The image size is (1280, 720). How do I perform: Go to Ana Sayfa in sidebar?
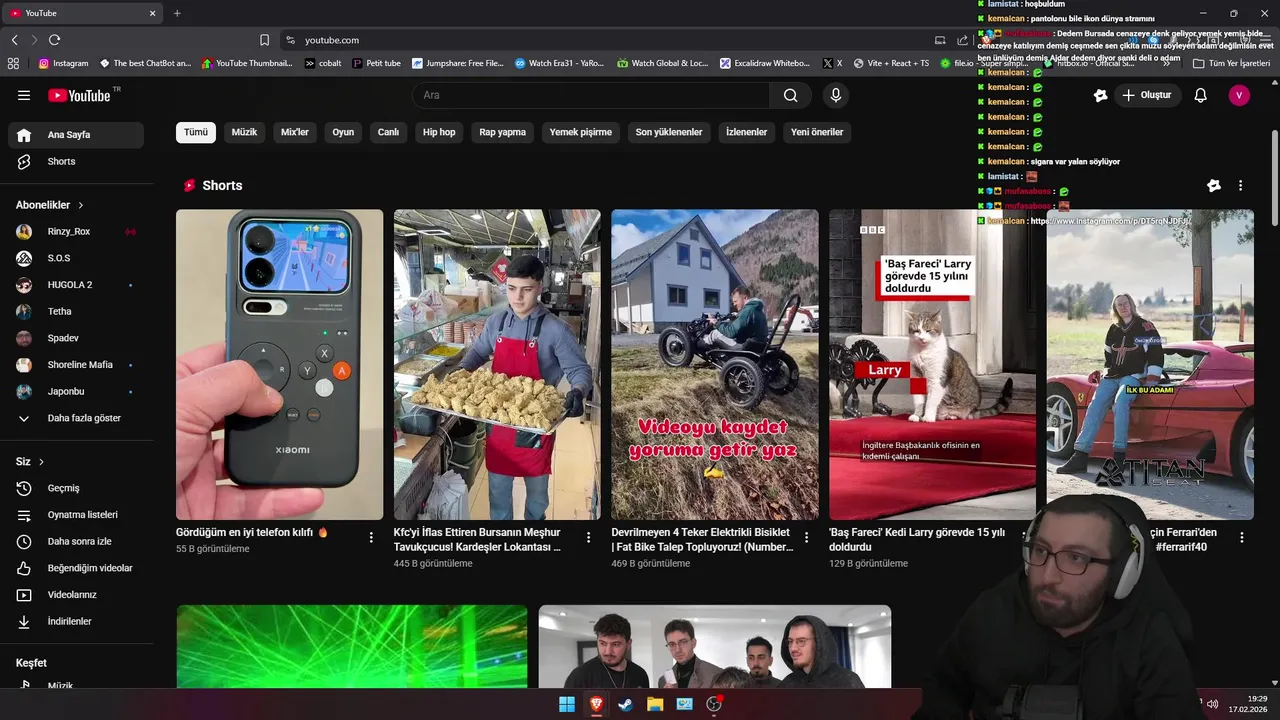(76, 135)
